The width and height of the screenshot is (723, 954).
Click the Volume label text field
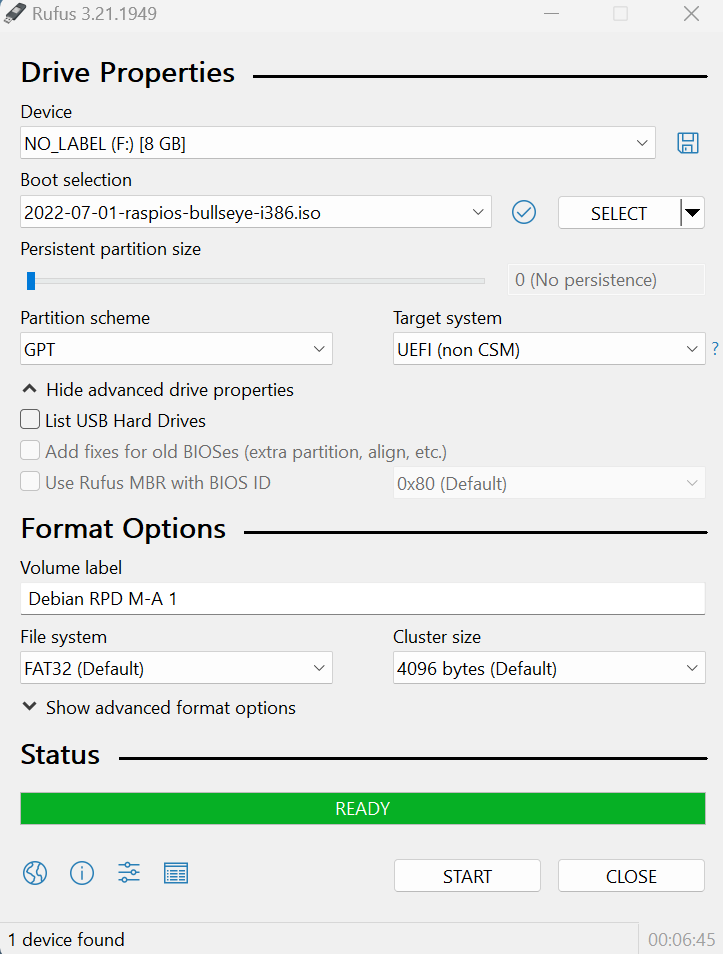[362, 599]
